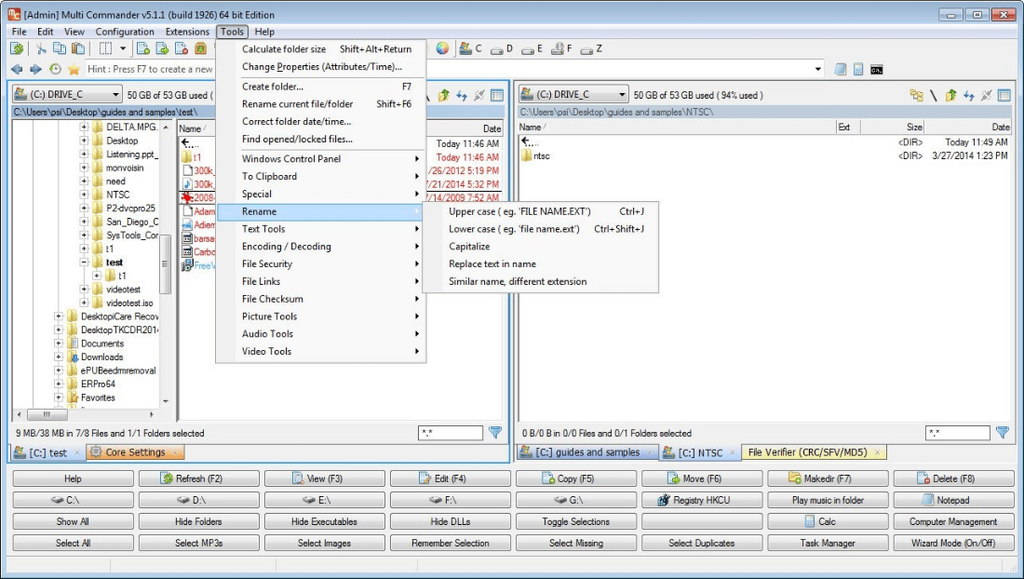The width and height of the screenshot is (1024, 579).
Task: Click right panel folder tree icon
Action: [x=916, y=95]
